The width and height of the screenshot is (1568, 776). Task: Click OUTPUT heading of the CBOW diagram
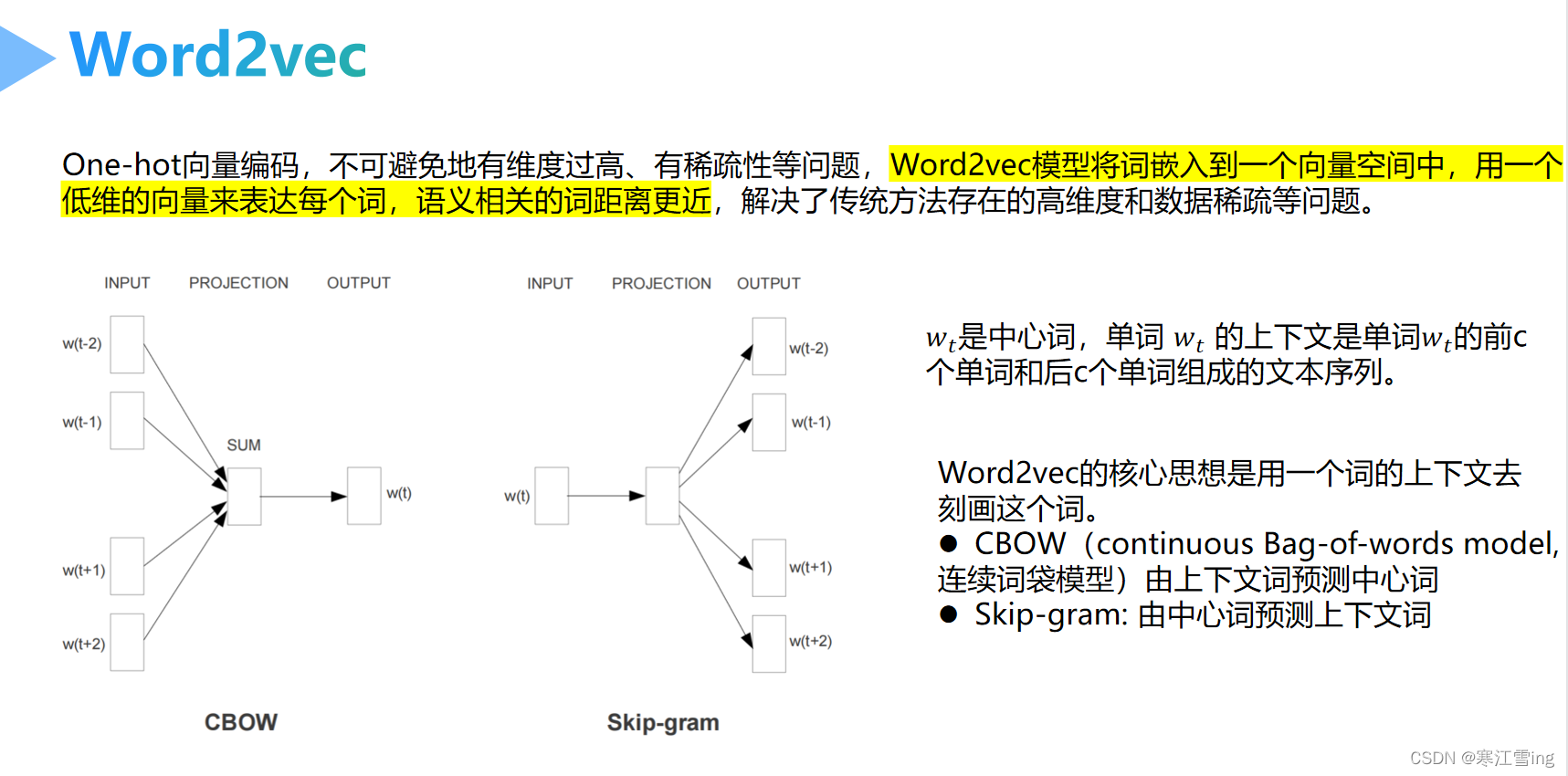(359, 283)
